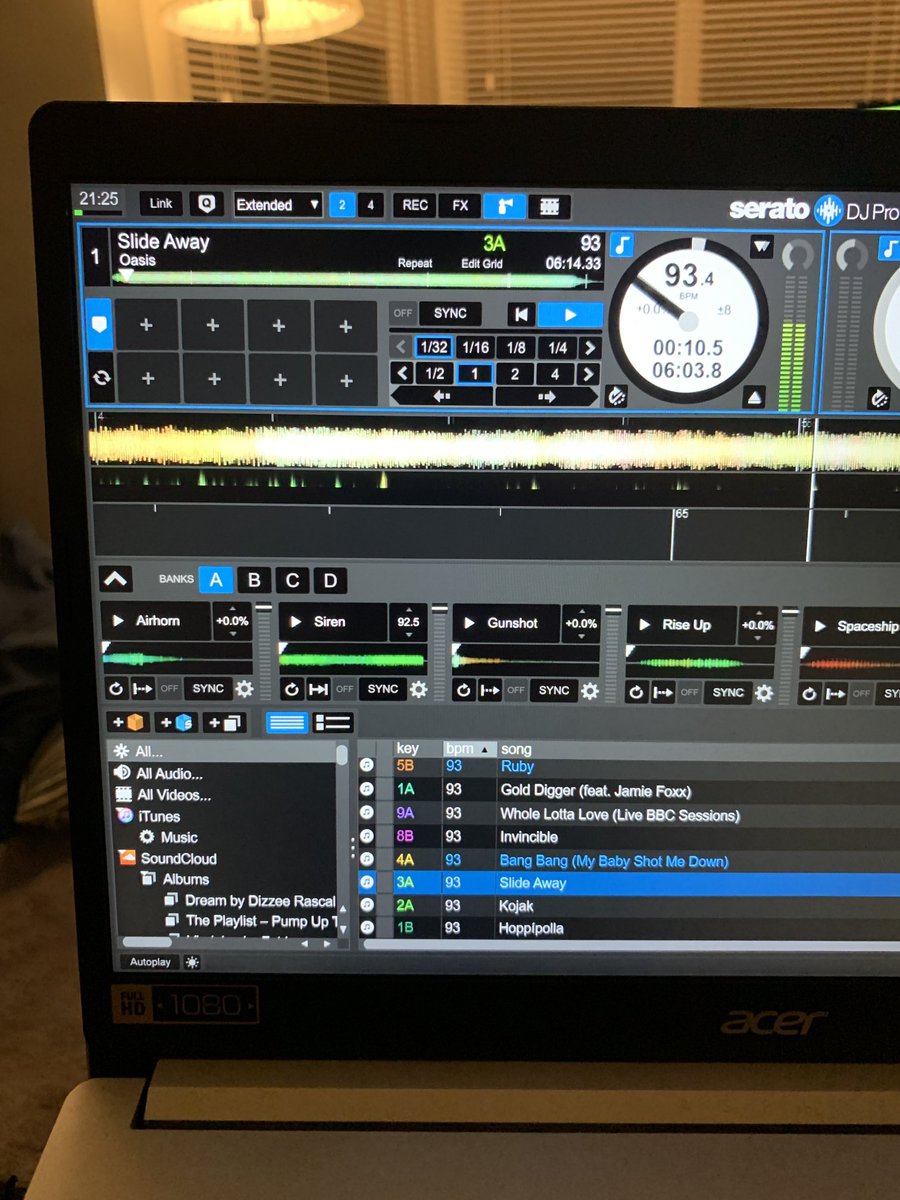The image size is (900, 1200).
Task: Open the settings gear on the Siren sample slot
Action: [x=417, y=690]
